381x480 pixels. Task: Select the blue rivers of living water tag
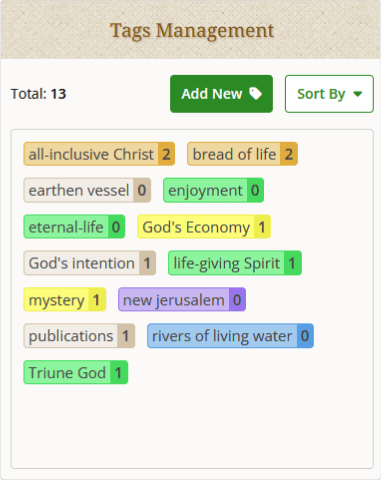pyautogui.click(x=230, y=336)
